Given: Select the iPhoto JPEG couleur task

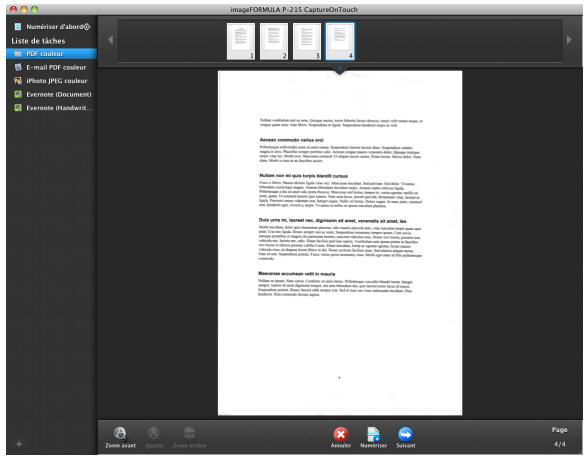Looking at the screenshot, I should [x=51, y=81].
